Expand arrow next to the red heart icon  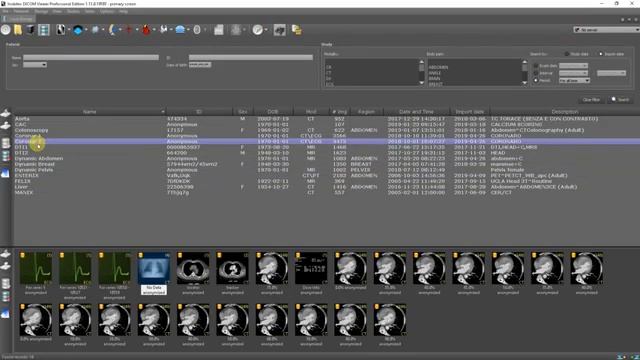[154, 29]
